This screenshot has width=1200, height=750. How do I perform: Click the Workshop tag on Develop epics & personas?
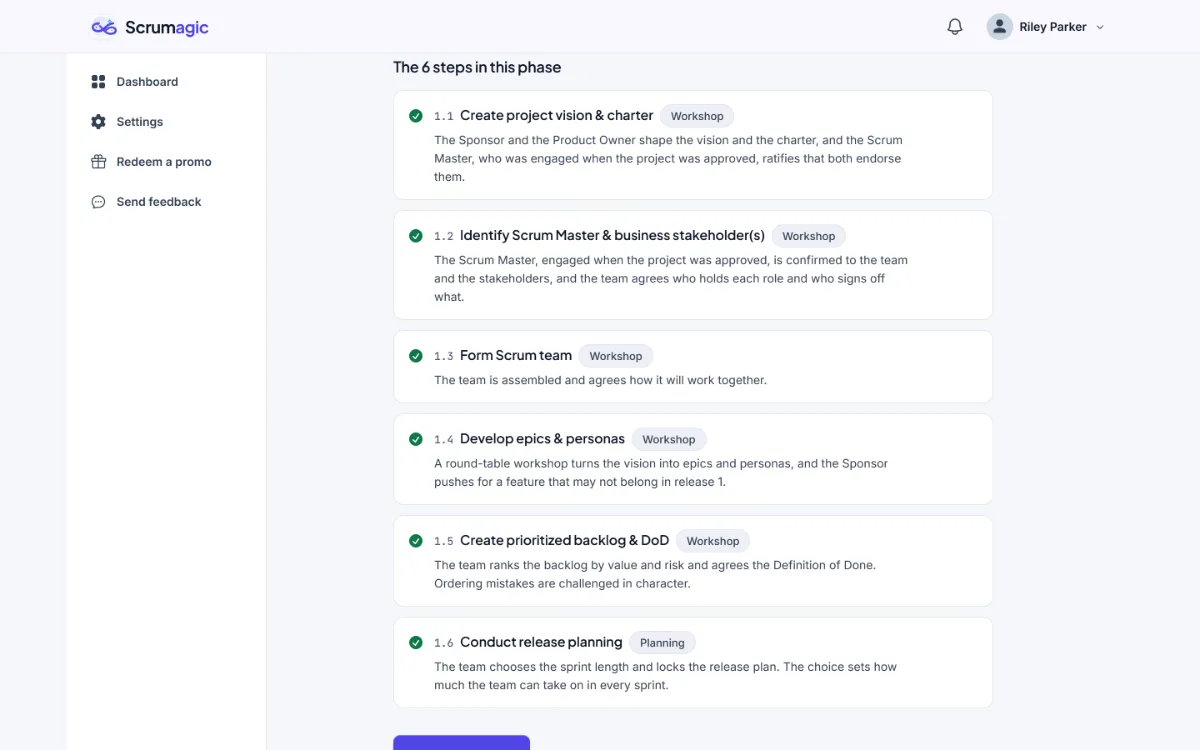click(669, 439)
